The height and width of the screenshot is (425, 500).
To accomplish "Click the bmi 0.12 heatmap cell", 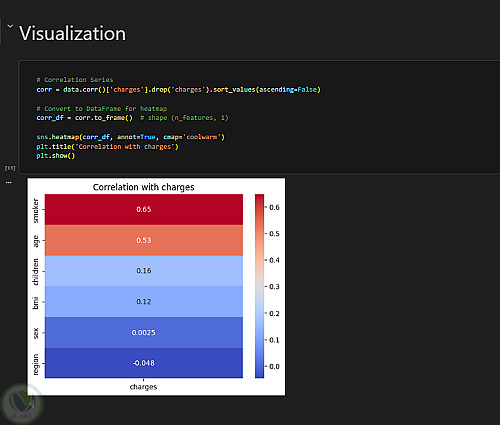I will point(144,301).
